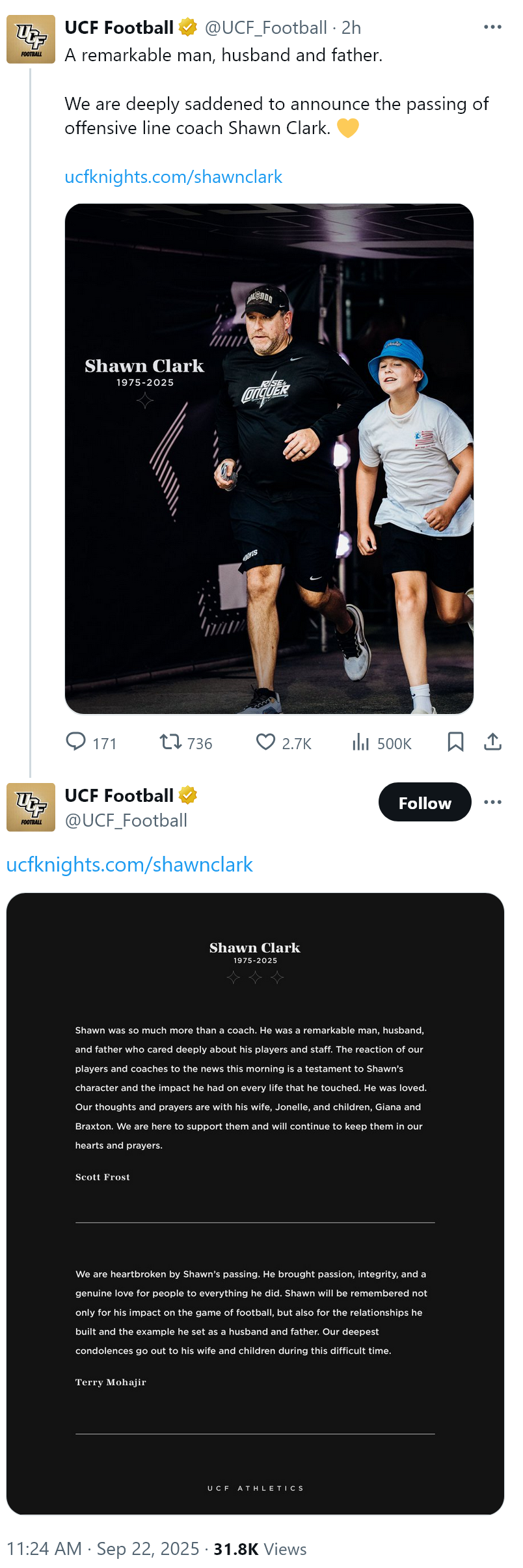Click the verified badge beside the Follow button
Image resolution: width=523 pixels, height=1568 pixels.
[188, 795]
